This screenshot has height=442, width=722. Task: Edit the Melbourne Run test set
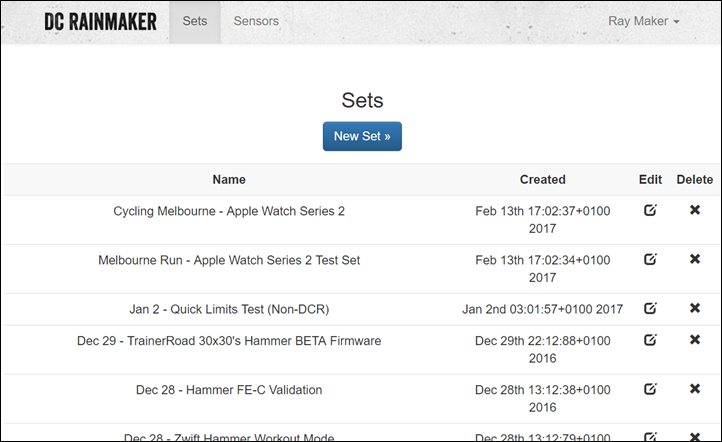650,260
